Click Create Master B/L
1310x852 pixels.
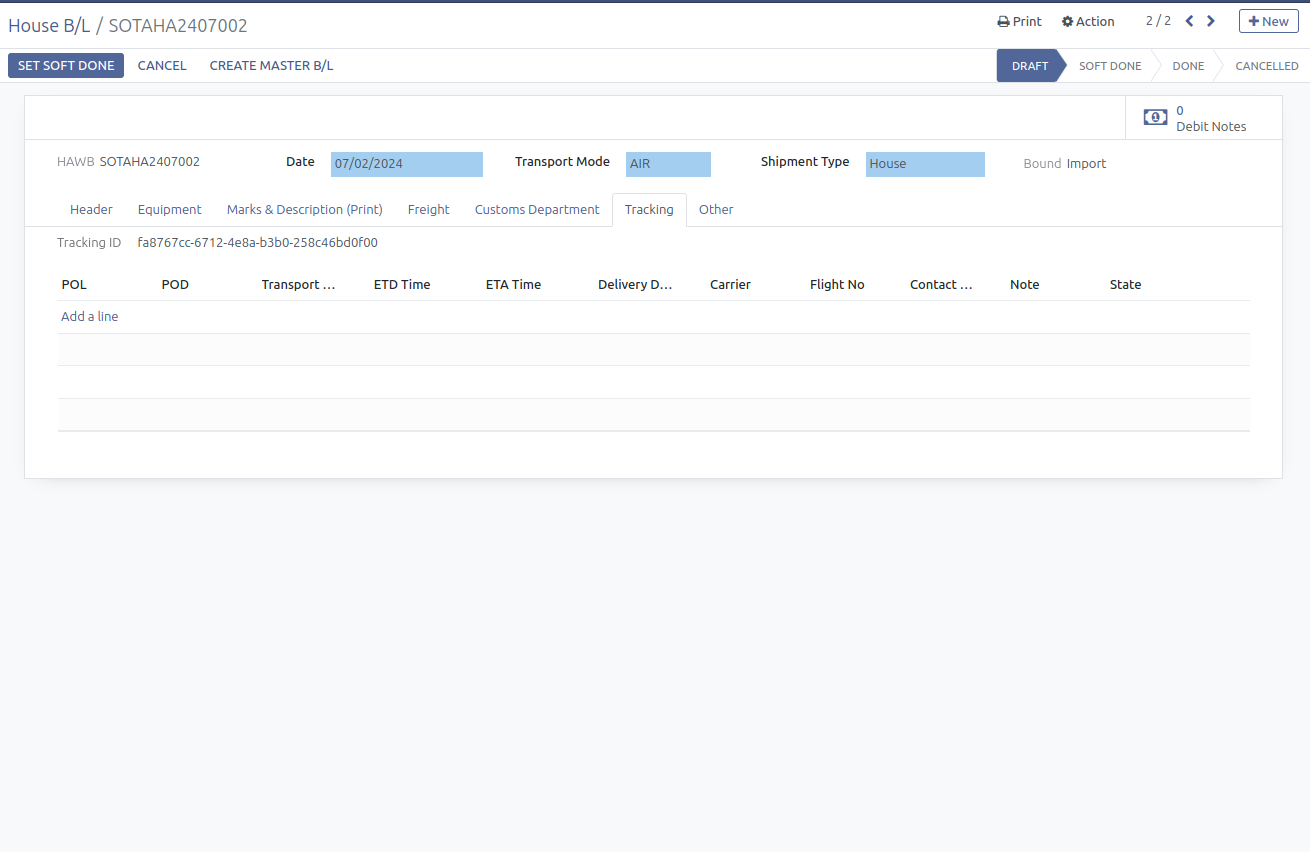[271, 66]
